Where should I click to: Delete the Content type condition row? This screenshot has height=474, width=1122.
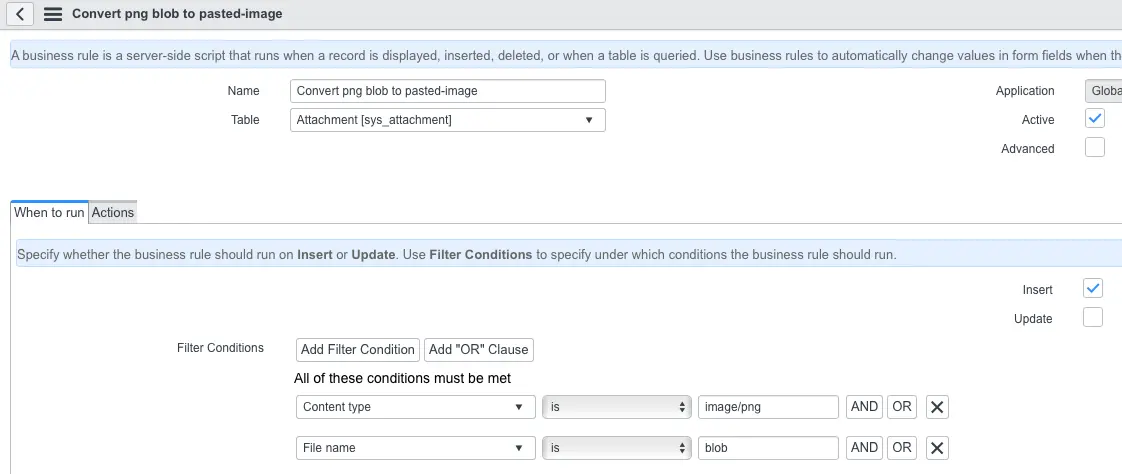[x=937, y=407]
